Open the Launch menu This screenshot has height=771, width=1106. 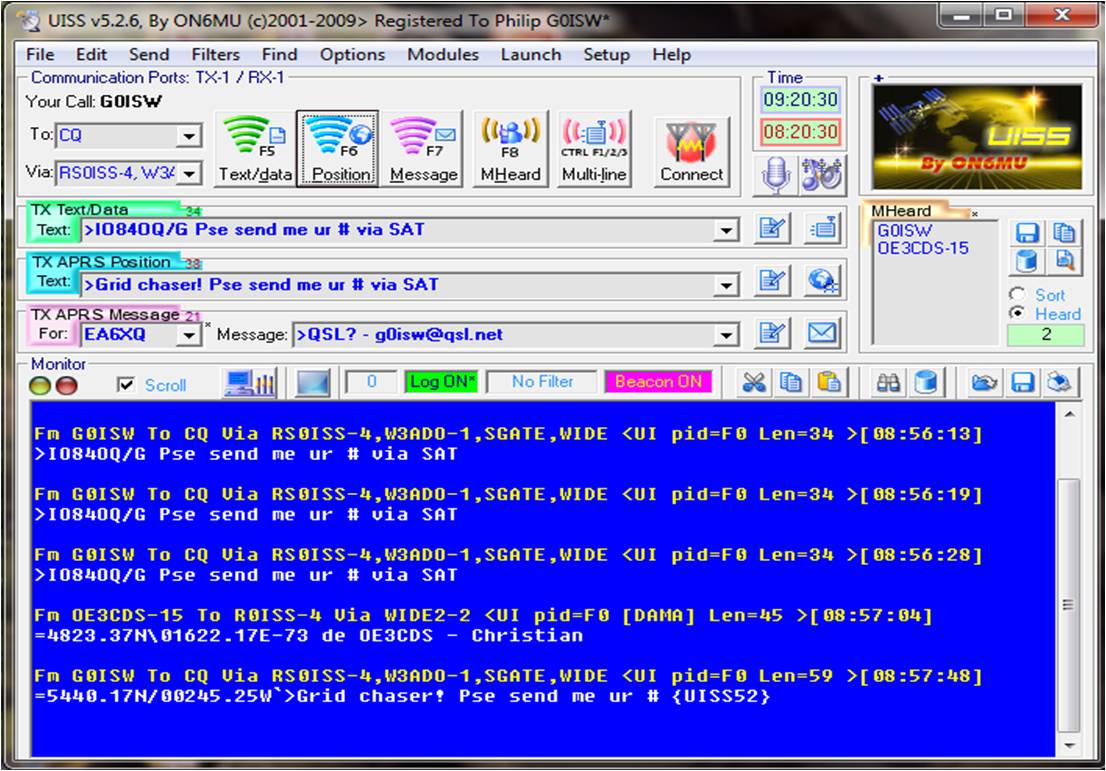click(531, 54)
